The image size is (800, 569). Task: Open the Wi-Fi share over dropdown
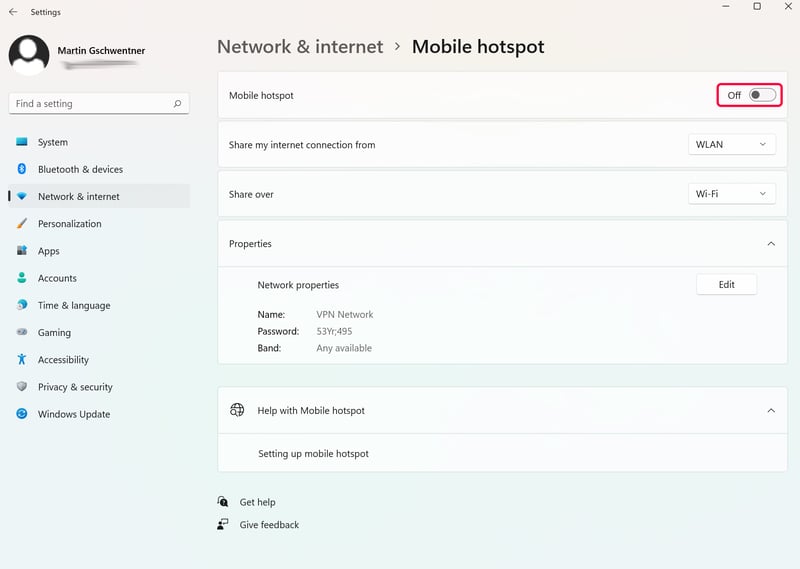(732, 194)
